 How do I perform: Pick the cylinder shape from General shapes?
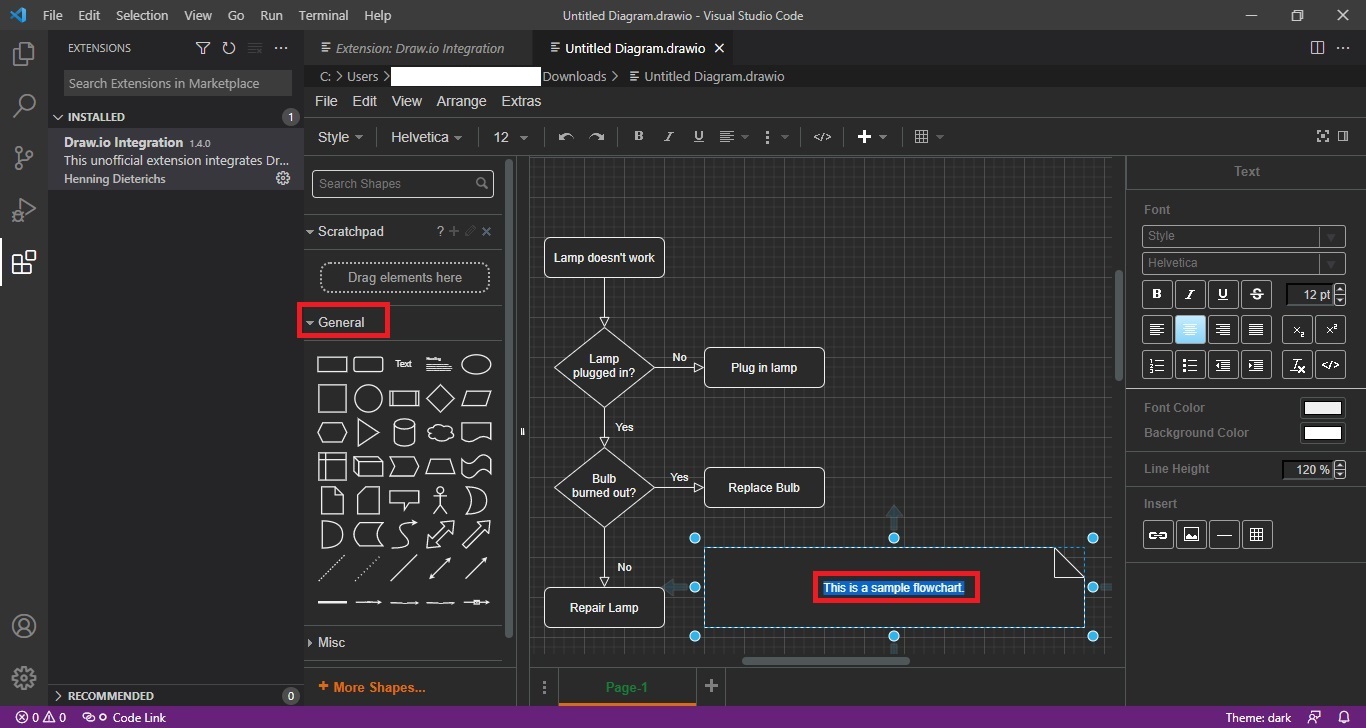click(404, 431)
